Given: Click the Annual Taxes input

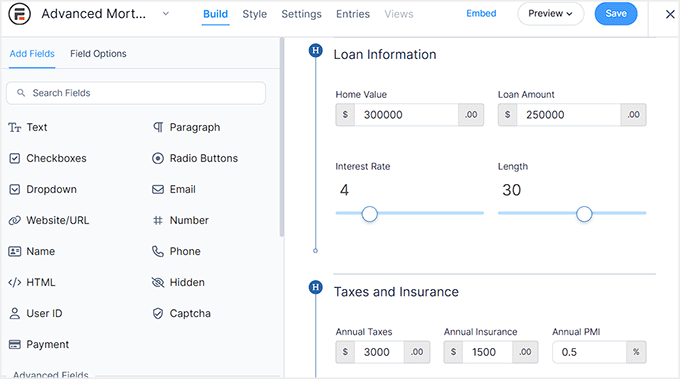Looking at the screenshot, I should click(x=379, y=352).
